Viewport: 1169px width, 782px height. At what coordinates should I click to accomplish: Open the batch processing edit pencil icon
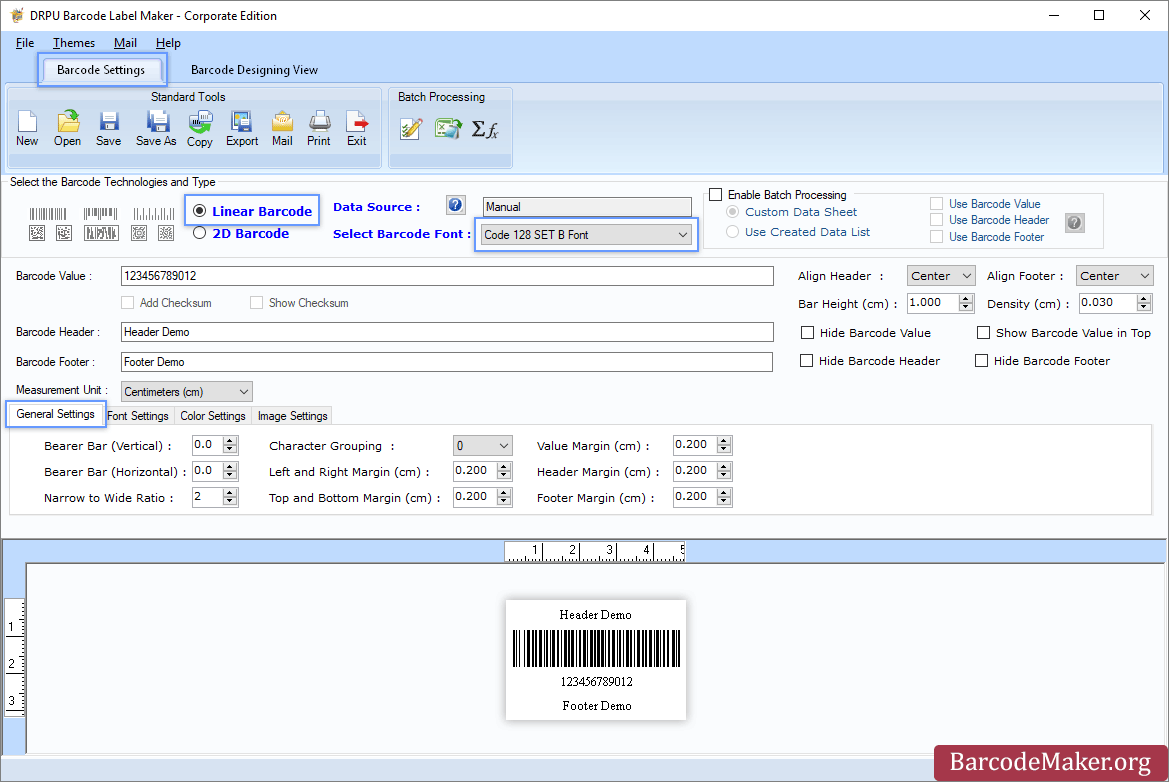click(x=411, y=129)
